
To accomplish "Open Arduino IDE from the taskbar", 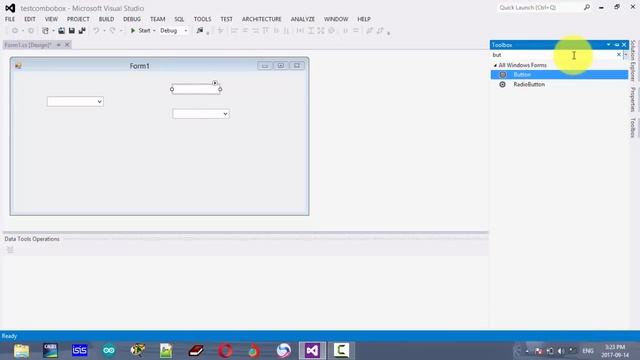I will 109,351.
